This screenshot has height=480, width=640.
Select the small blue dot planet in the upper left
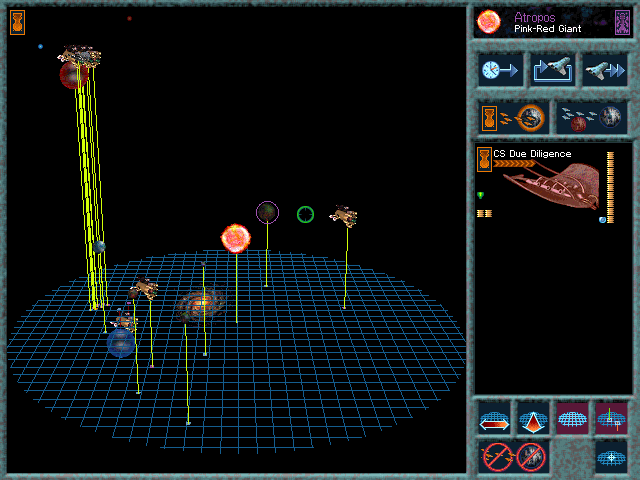(x=40, y=47)
